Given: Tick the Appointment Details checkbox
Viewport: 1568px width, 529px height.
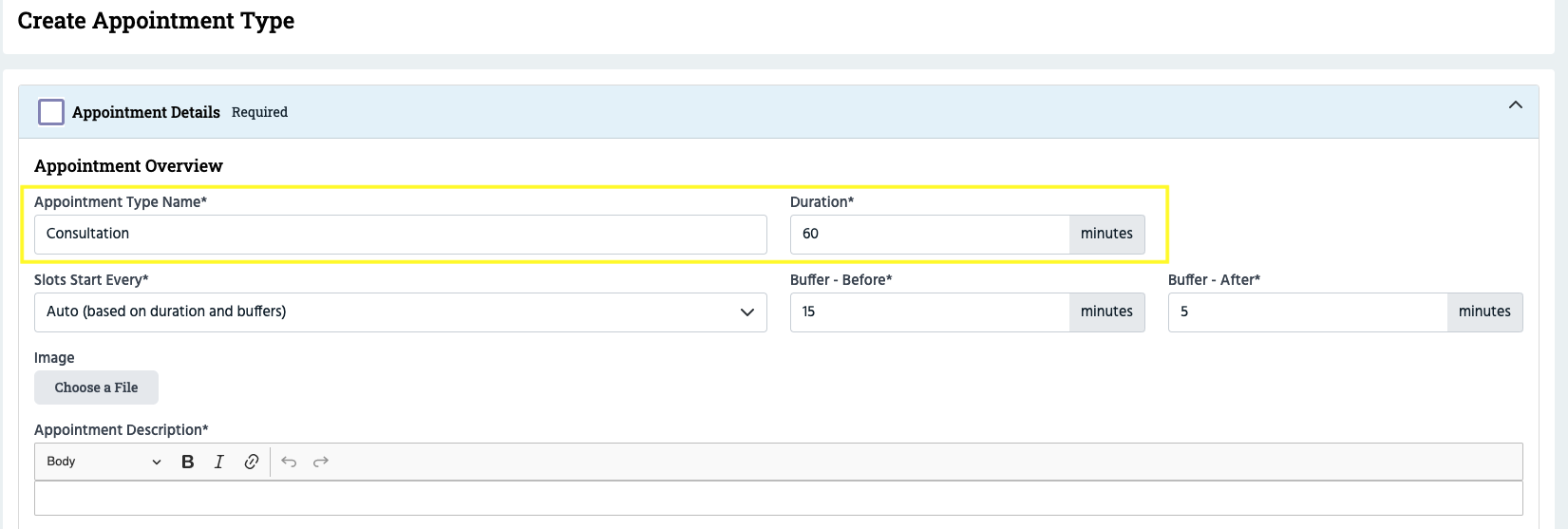Looking at the screenshot, I should 51,112.
